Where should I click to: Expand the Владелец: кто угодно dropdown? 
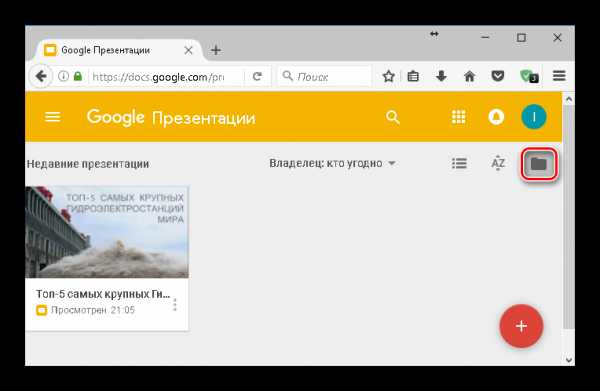coord(332,163)
